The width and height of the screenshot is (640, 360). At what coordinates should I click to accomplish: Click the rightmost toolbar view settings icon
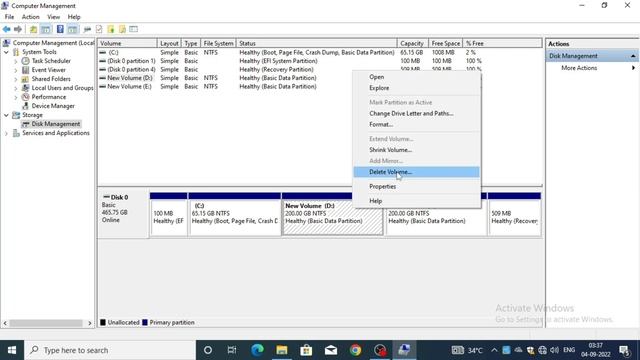133,29
